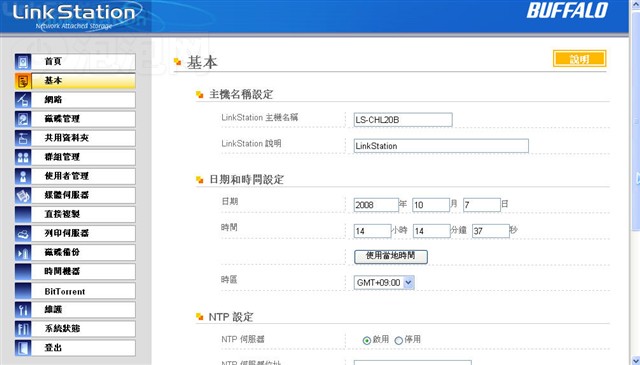Open the GMT+09:00 time zone dropdown
This screenshot has width=640, height=365.
coord(384,283)
